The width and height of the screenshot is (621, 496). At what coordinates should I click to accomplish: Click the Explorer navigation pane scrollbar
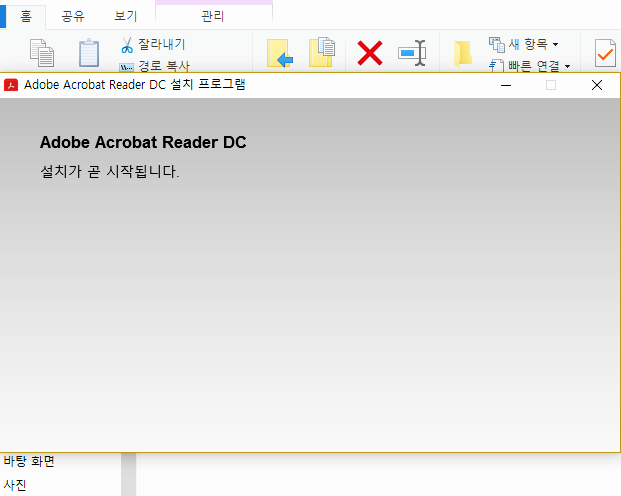[x=129, y=474]
